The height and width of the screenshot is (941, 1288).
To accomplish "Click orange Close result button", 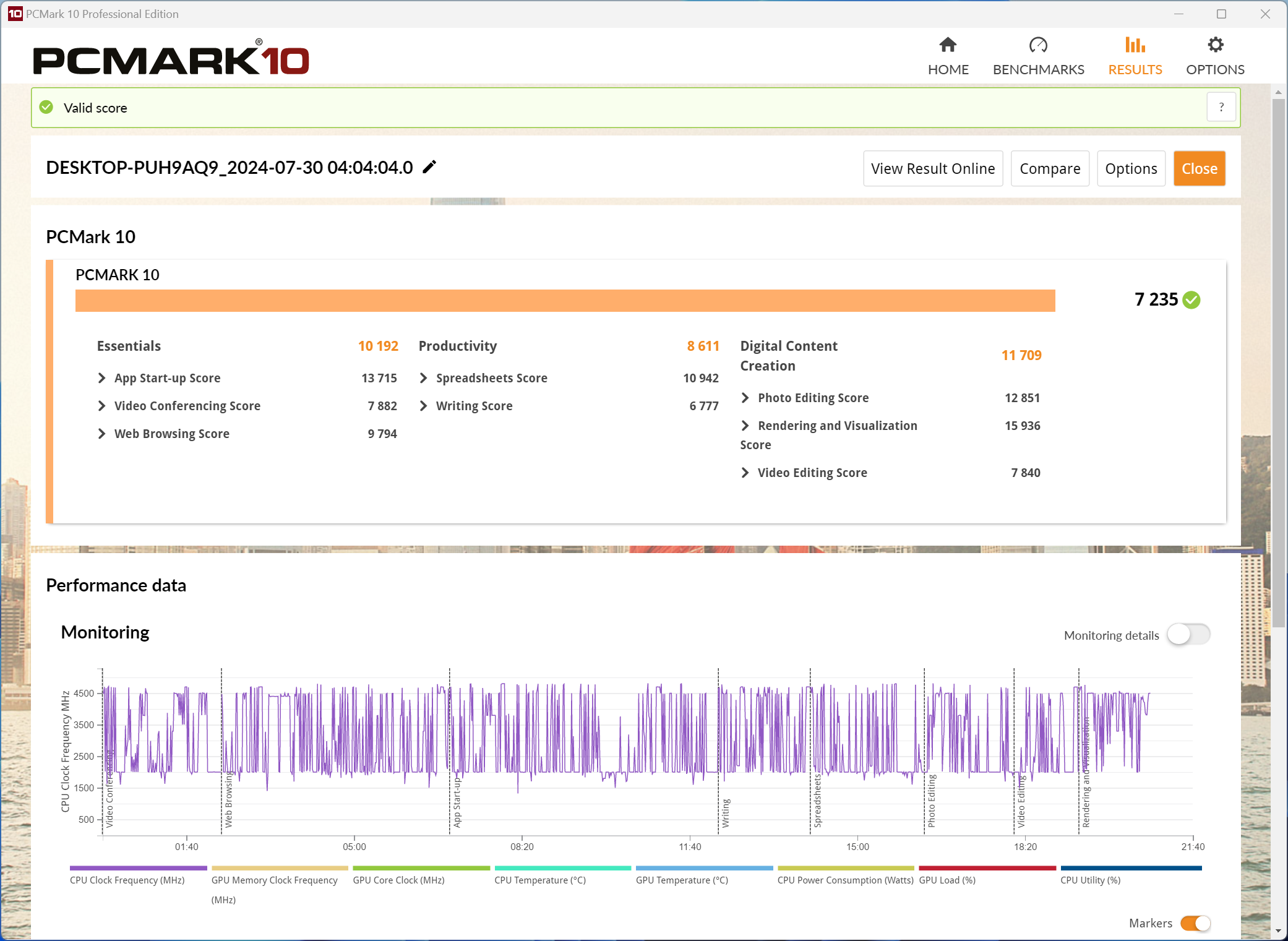I will [1200, 168].
